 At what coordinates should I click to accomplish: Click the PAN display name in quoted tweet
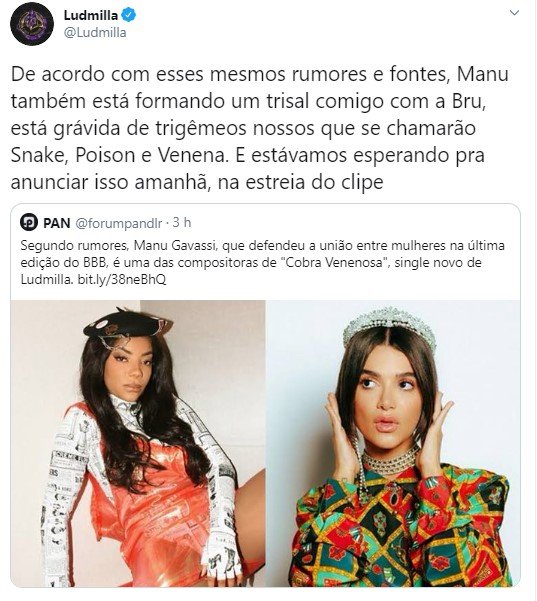(57, 223)
